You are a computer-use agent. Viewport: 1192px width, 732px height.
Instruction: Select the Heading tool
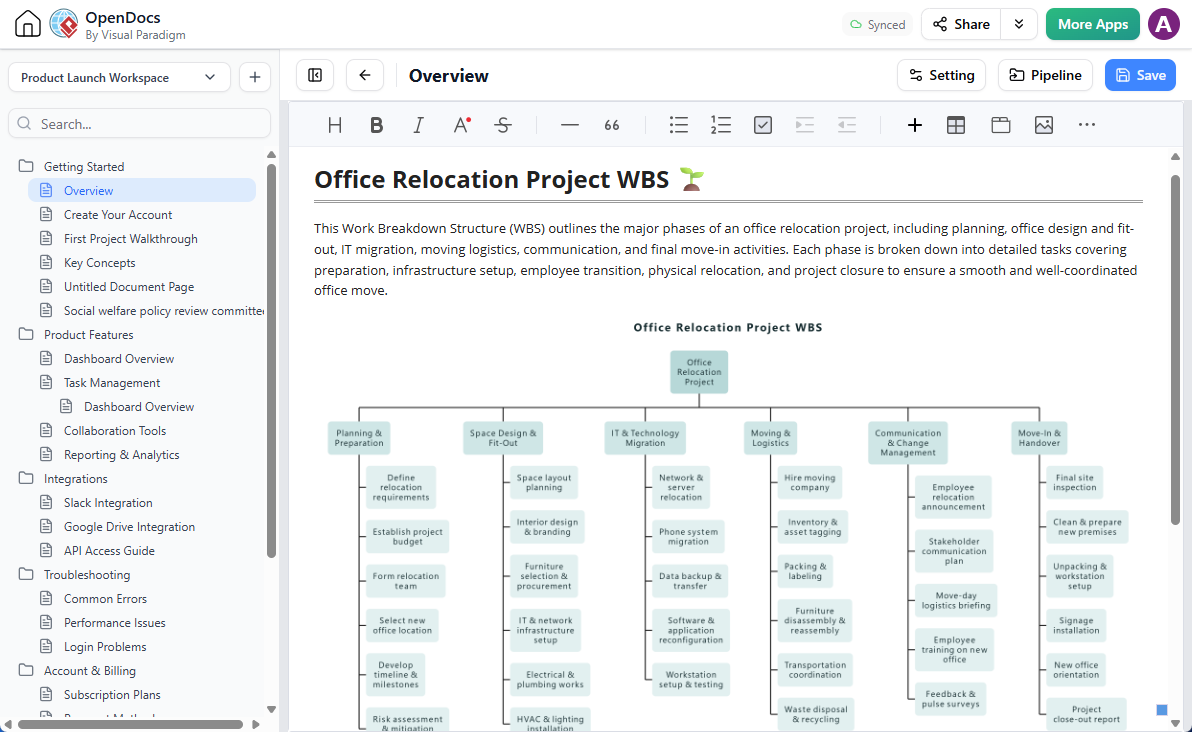click(x=334, y=125)
